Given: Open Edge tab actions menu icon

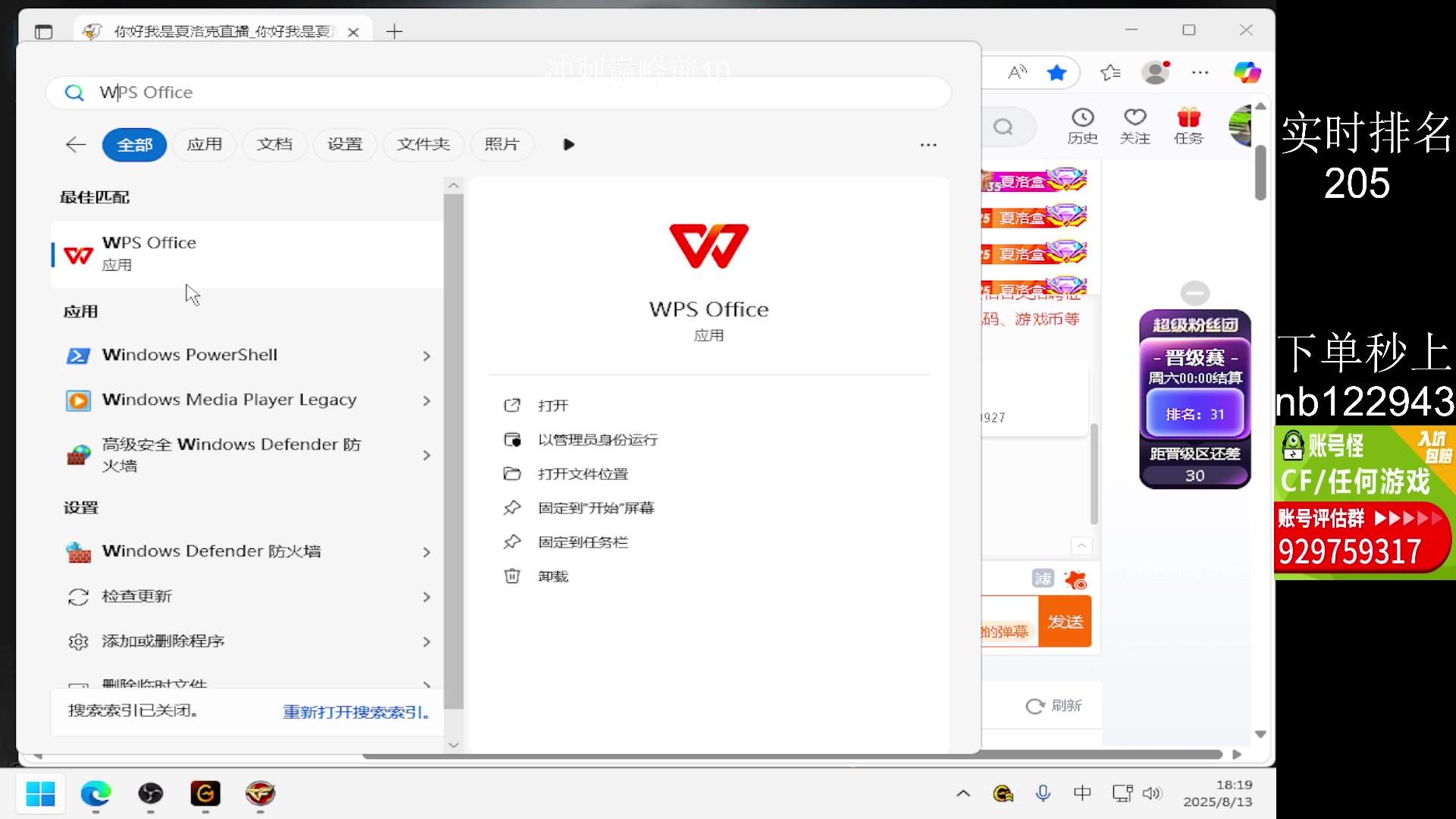Looking at the screenshot, I should [44, 32].
